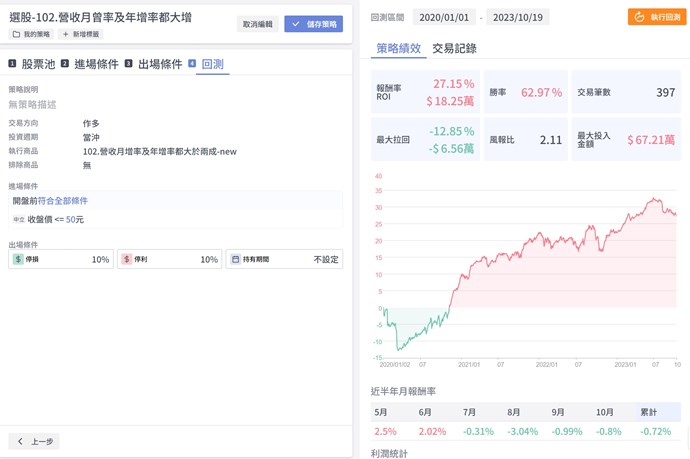Click the left arrow icon on 上一步

20,441
